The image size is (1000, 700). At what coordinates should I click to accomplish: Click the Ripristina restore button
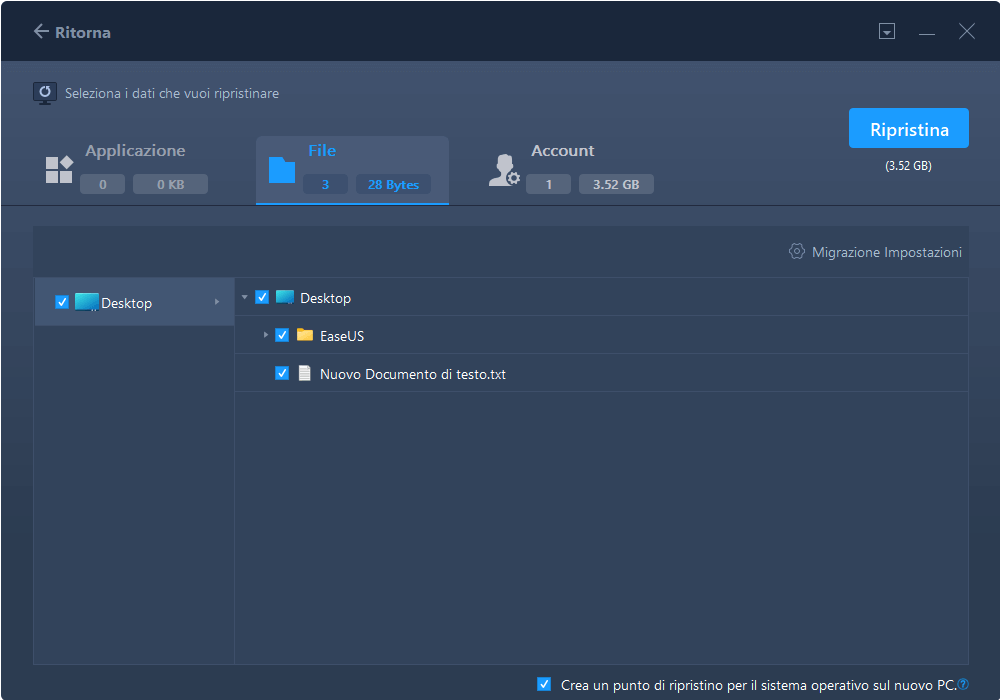click(908, 128)
